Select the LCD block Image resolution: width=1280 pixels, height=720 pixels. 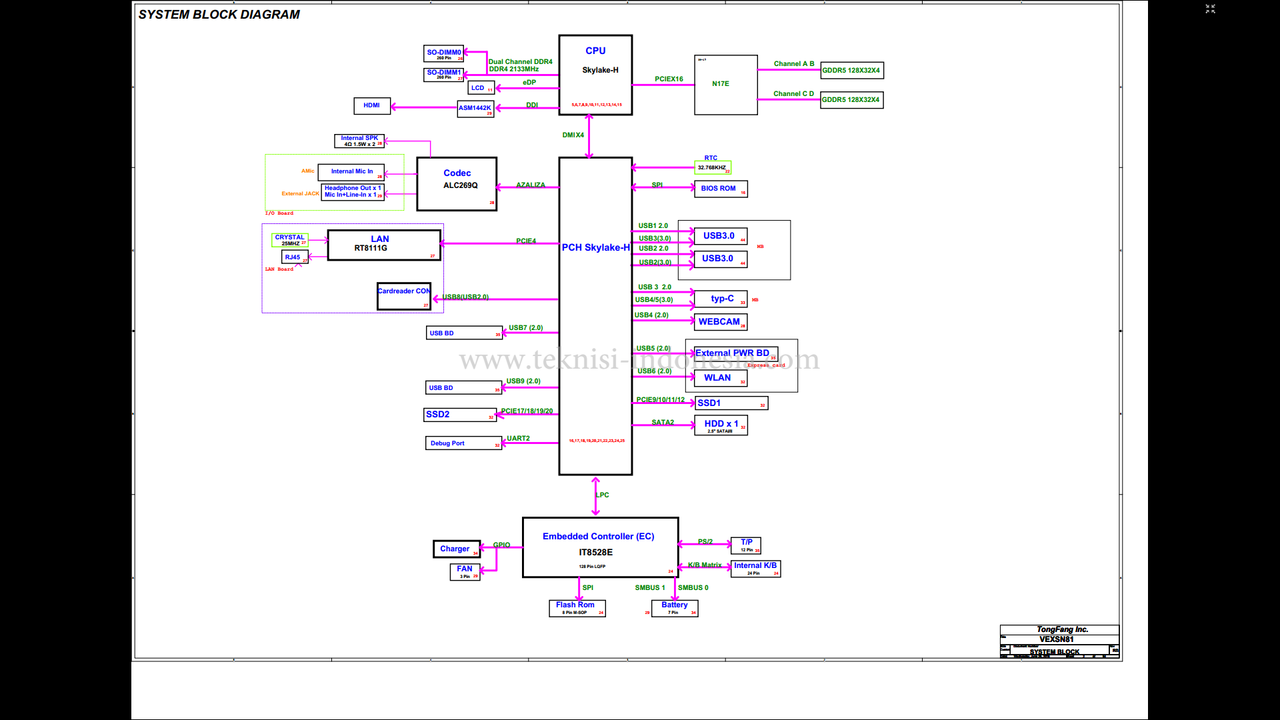click(482, 88)
